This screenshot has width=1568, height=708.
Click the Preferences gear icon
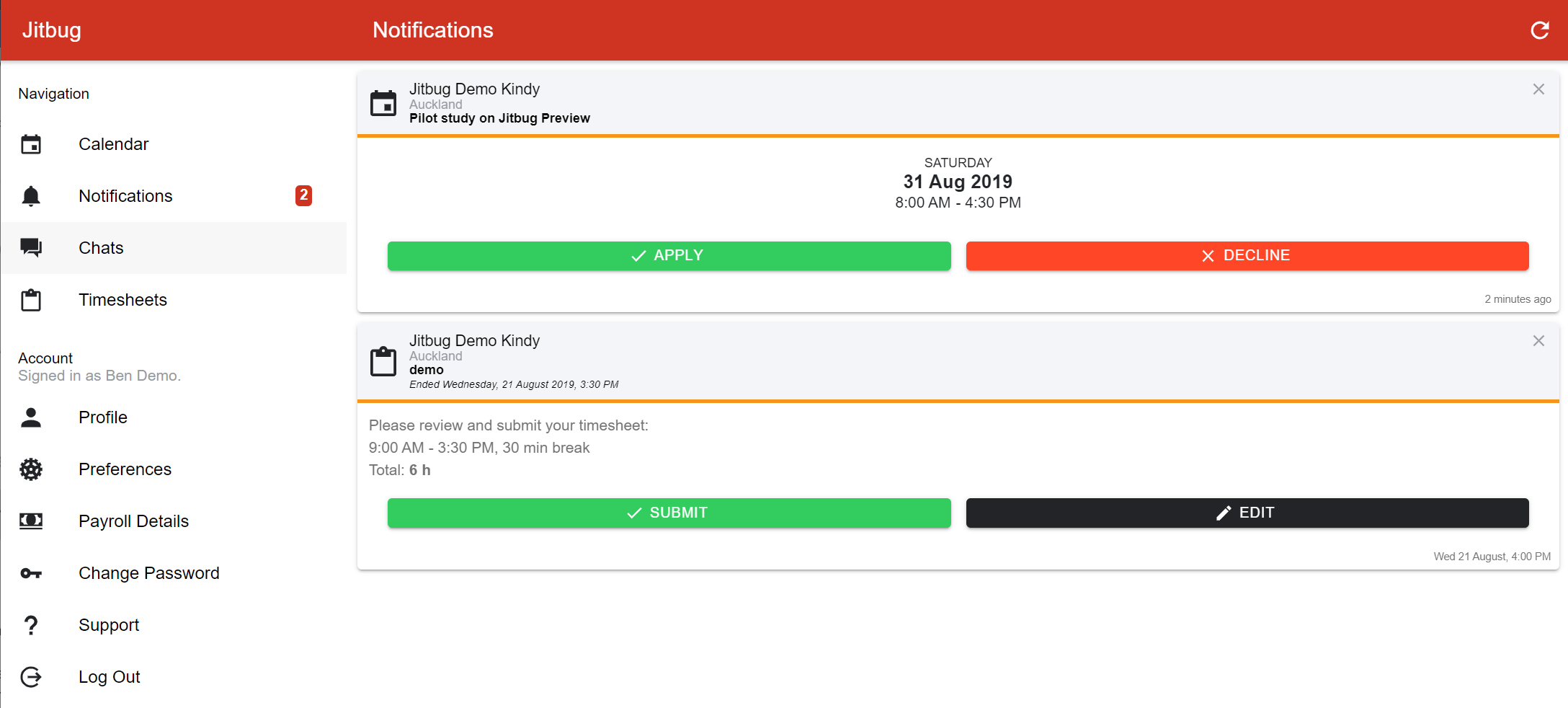tap(31, 469)
